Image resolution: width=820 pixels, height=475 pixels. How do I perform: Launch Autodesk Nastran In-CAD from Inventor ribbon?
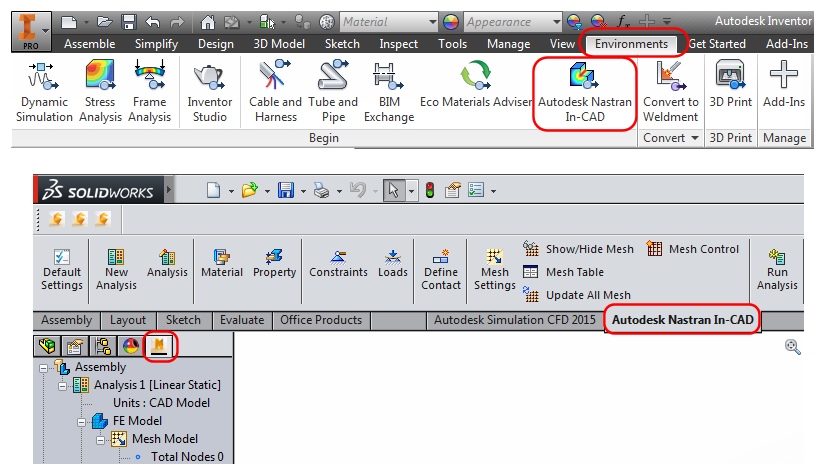[585, 93]
